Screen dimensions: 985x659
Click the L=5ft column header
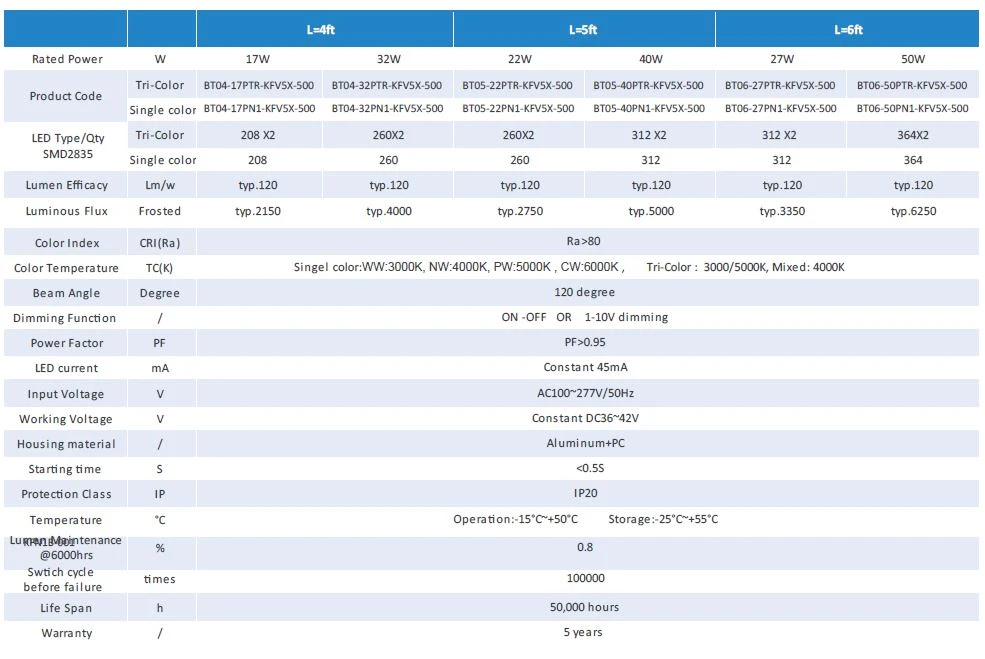coord(583,30)
